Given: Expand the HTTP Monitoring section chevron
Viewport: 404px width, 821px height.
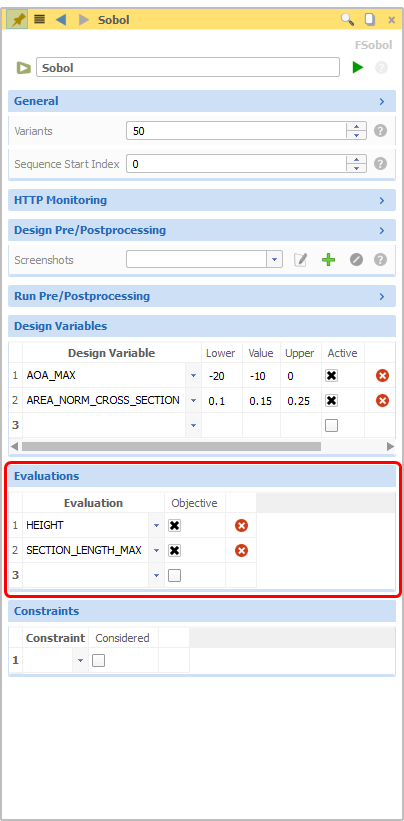Looking at the screenshot, I should [382, 201].
